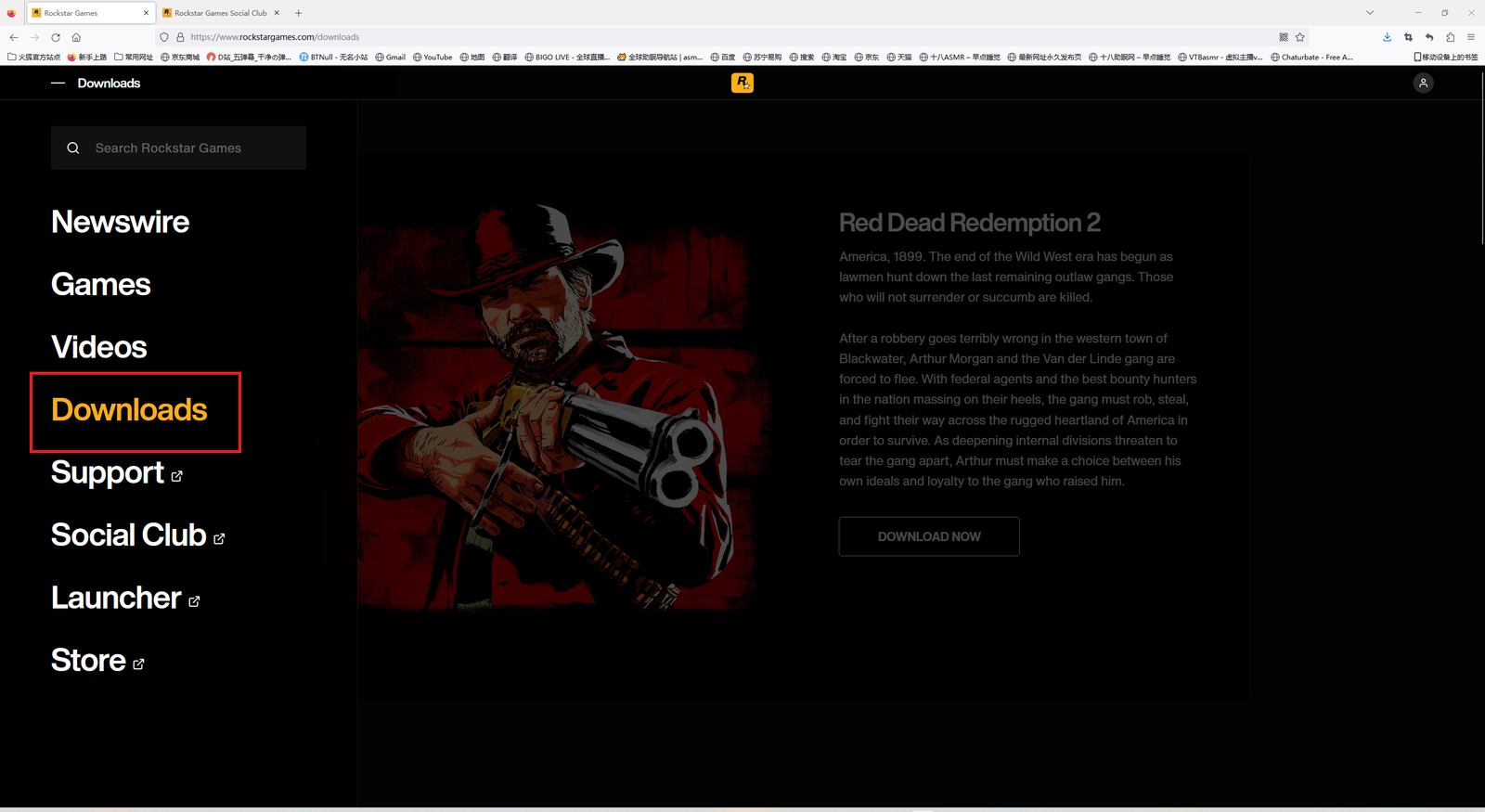Select Games in the side menu
1485x812 pixels.
click(x=100, y=285)
